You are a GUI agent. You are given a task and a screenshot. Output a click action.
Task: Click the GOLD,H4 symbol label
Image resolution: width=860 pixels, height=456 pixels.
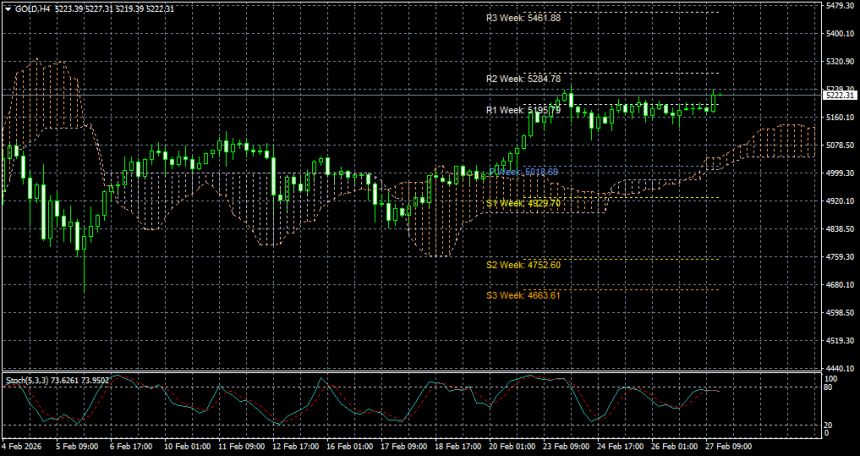[30, 8]
